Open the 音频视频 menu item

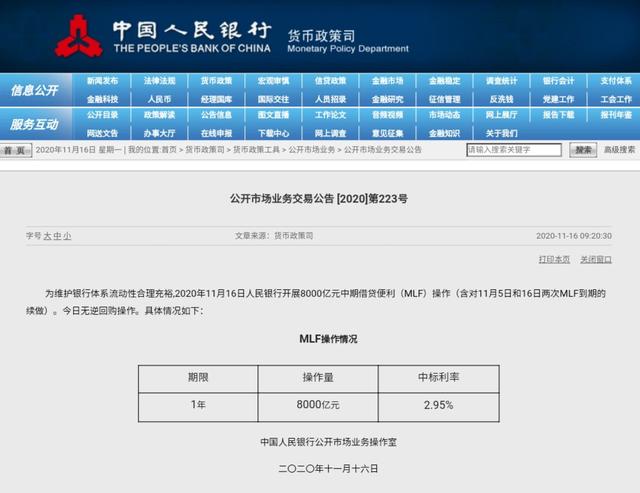tap(387, 115)
